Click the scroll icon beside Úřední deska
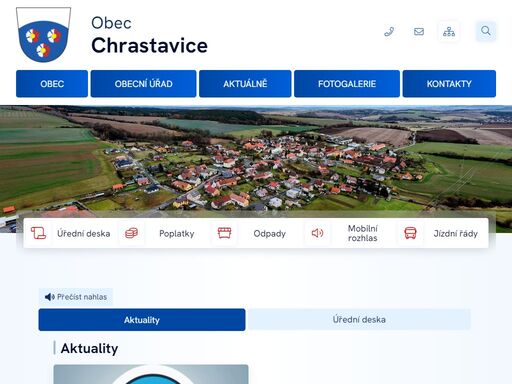512x384 pixels. click(x=38, y=233)
